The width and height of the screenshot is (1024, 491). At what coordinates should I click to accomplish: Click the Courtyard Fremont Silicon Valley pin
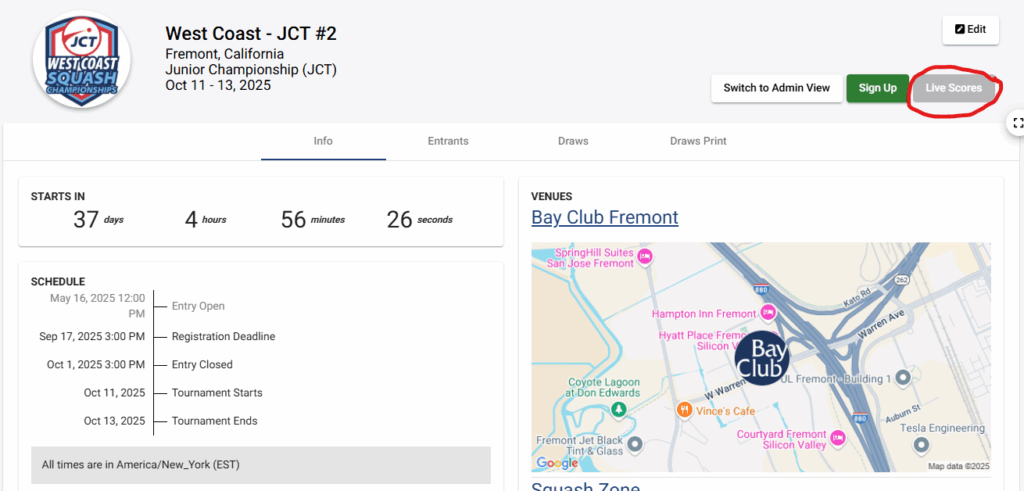[838, 436]
